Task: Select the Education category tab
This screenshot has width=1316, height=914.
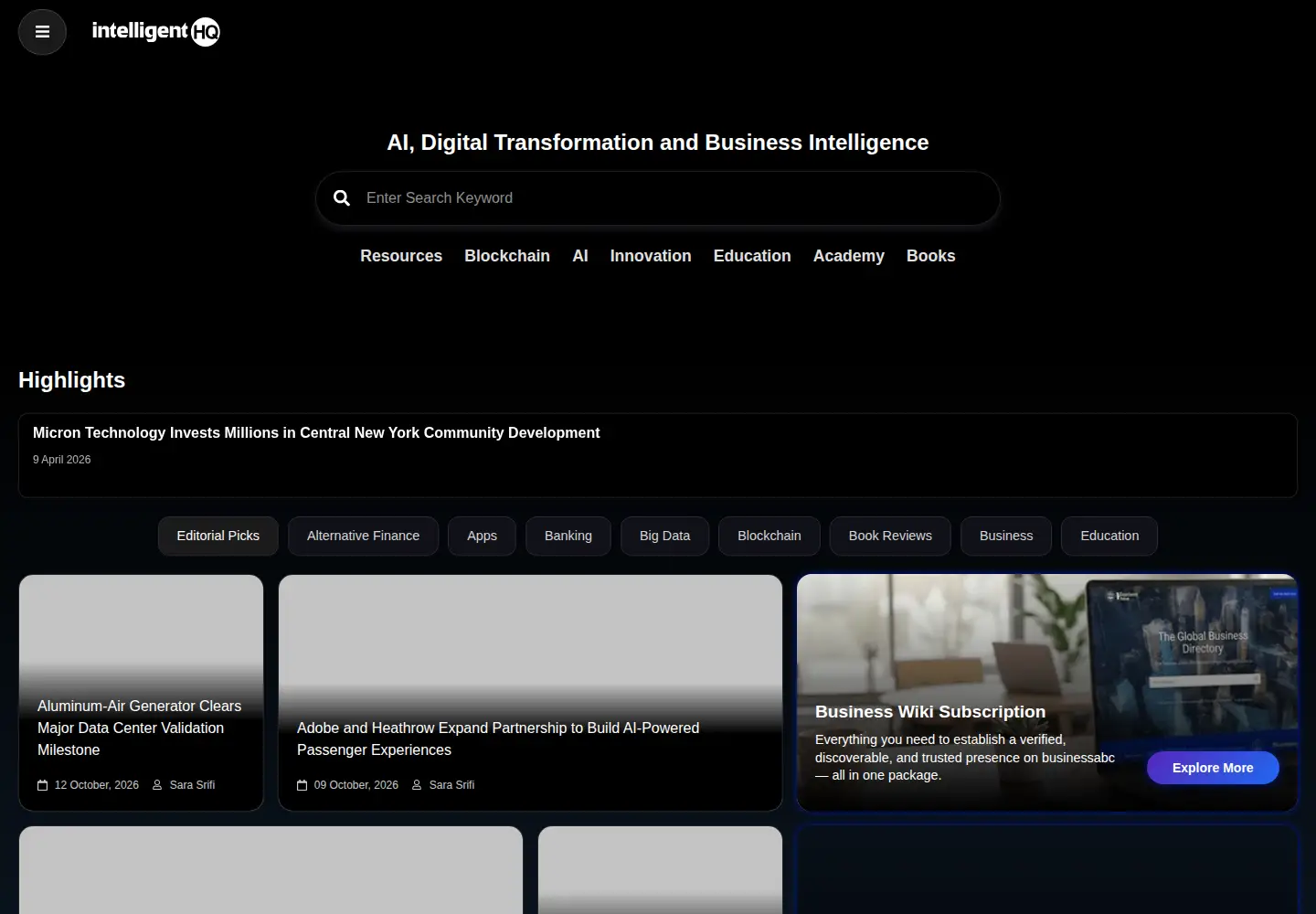Action: tap(1109, 536)
